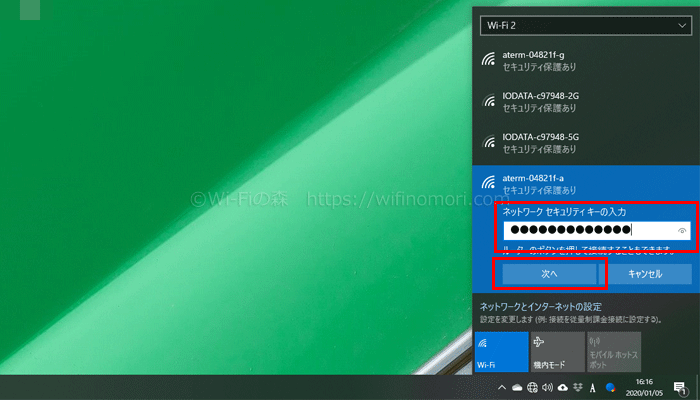Open the Dropbox tray icon
Viewport: 700px width, 400px height.
pyautogui.click(x=578, y=387)
